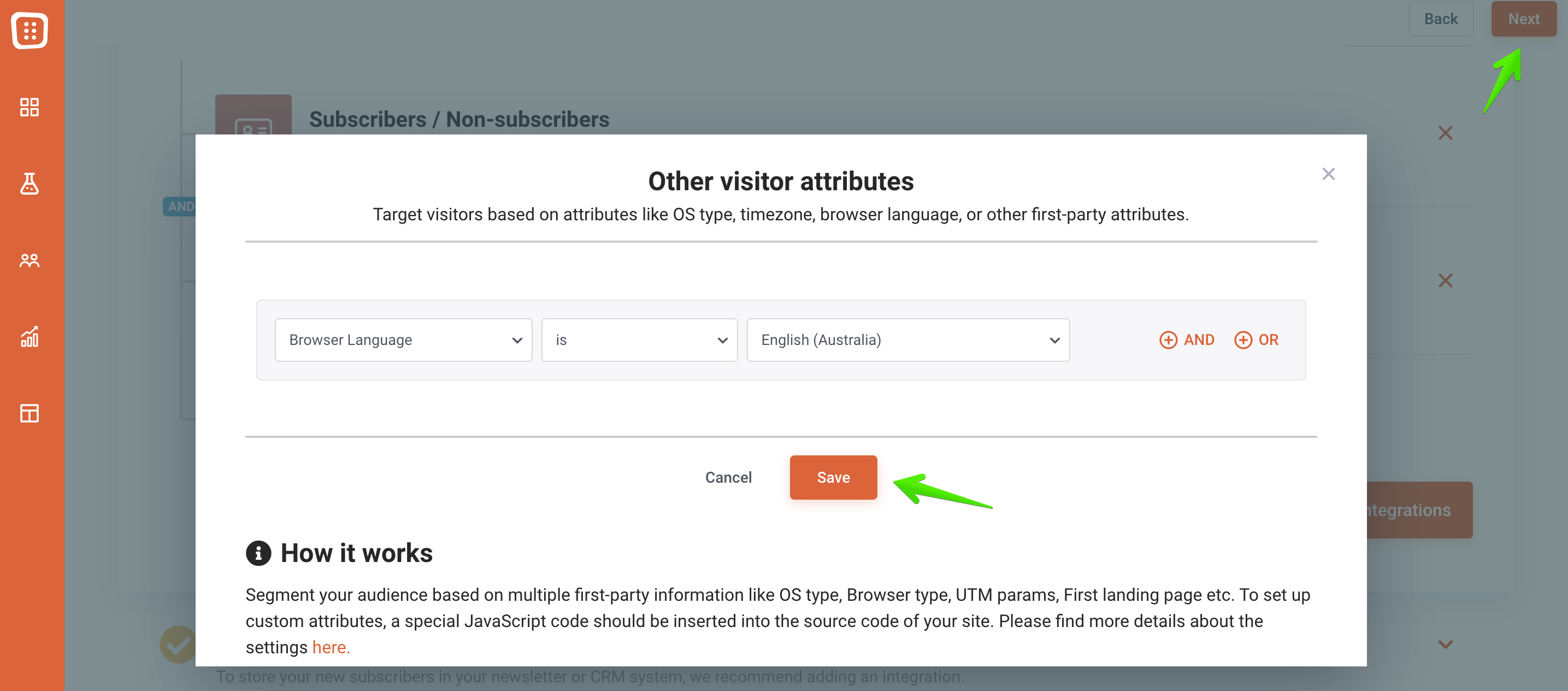Open the templates layout icon in sidebar

29,413
